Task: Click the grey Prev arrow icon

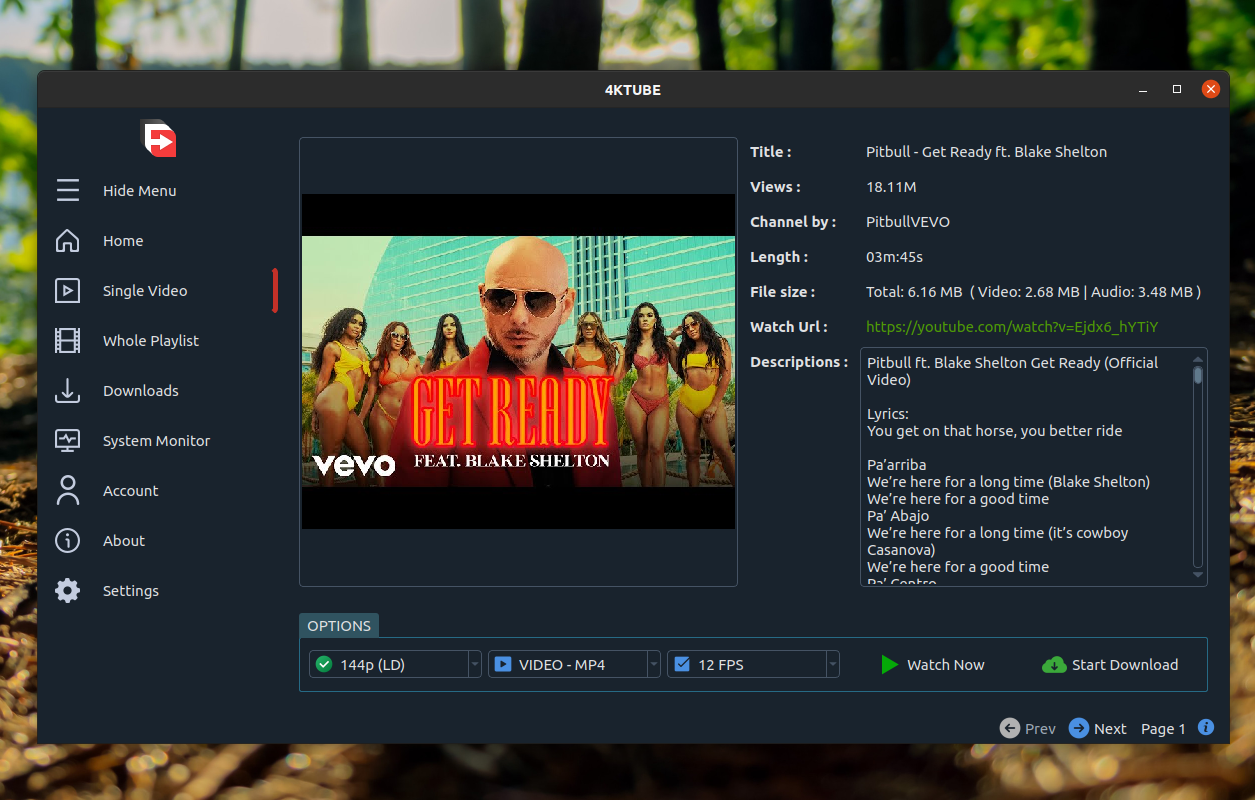Action: [1010, 728]
